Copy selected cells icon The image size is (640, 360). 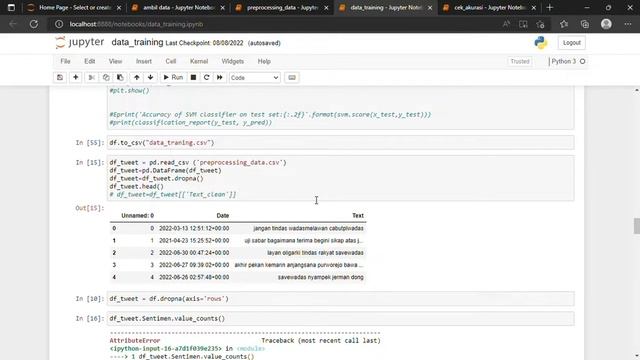[x=106, y=78]
